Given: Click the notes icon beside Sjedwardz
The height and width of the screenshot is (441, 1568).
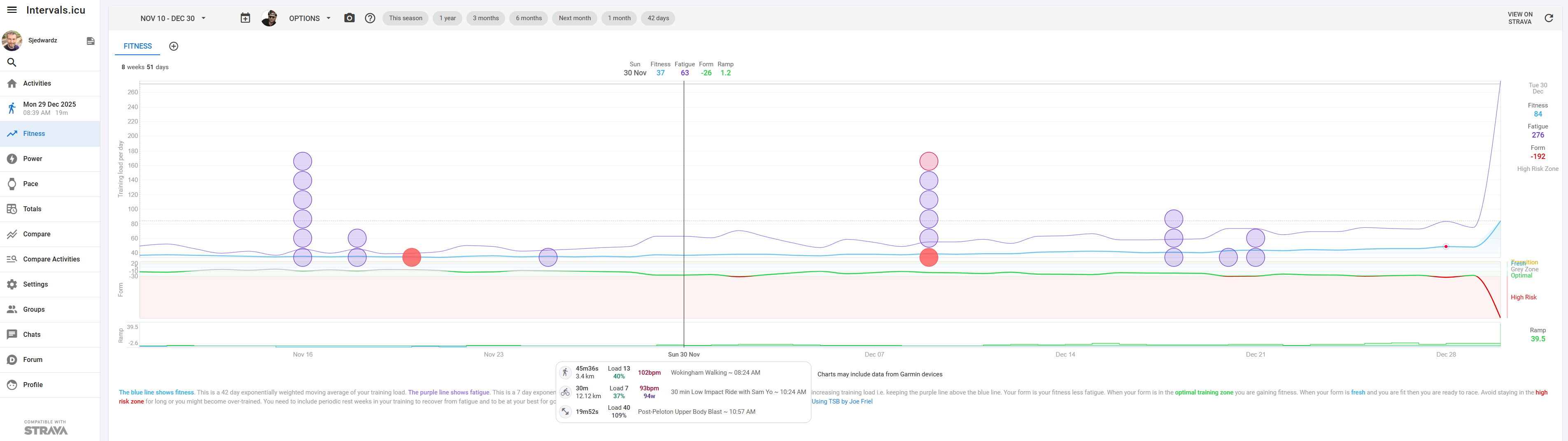Looking at the screenshot, I should [91, 41].
